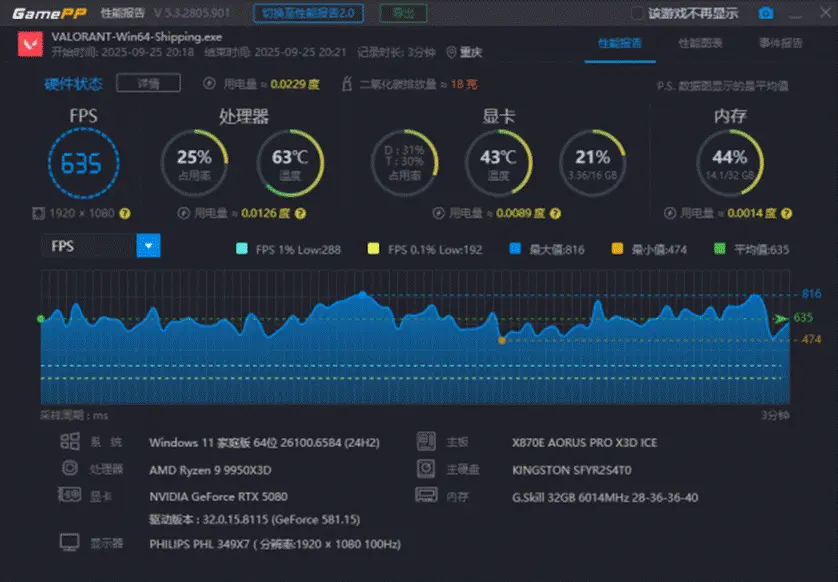Click the 详情 button beside 硬件状态
Viewport: 838px width, 582px height.
[x=148, y=83]
